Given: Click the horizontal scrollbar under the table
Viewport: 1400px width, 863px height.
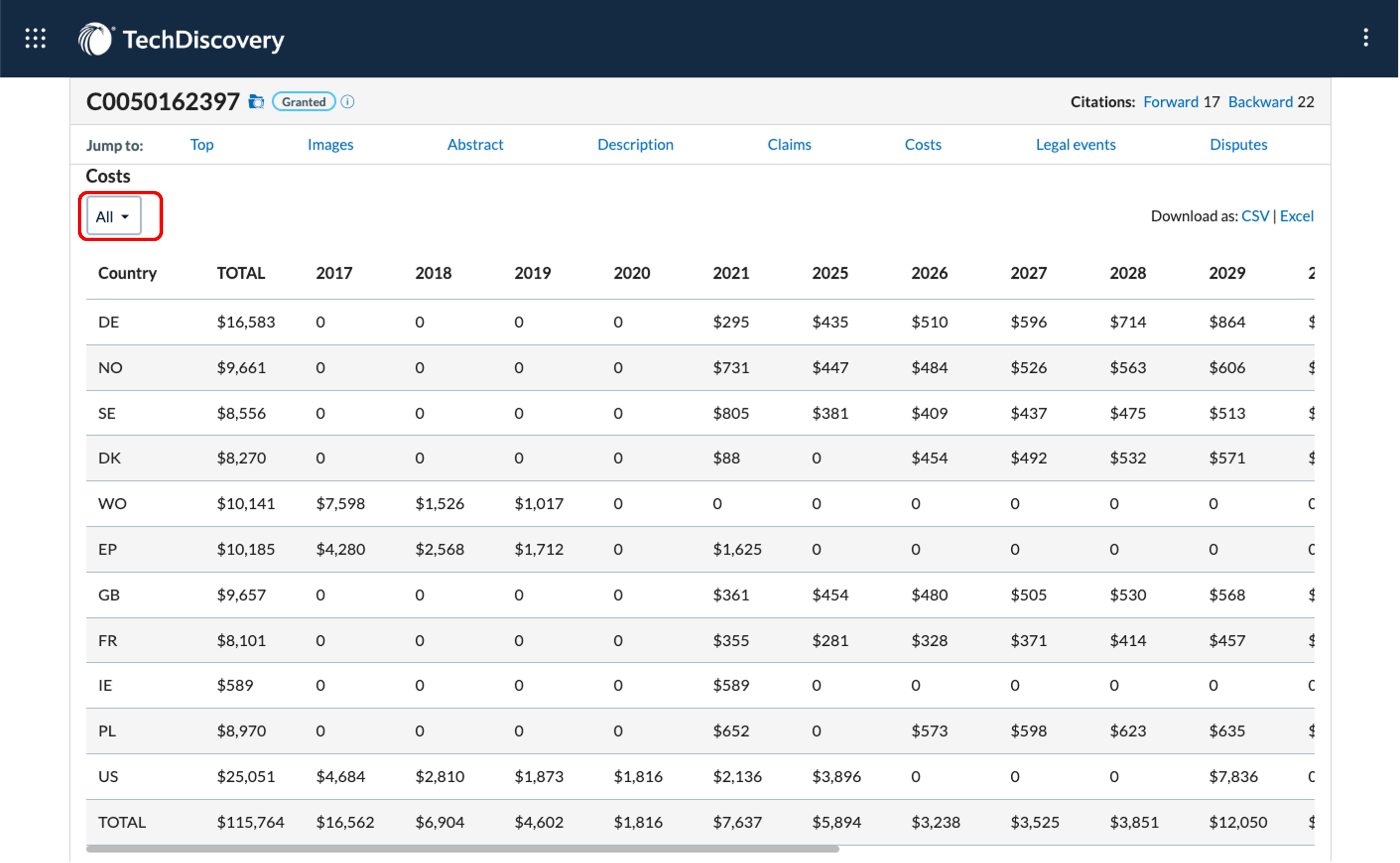Looking at the screenshot, I should point(463,849).
